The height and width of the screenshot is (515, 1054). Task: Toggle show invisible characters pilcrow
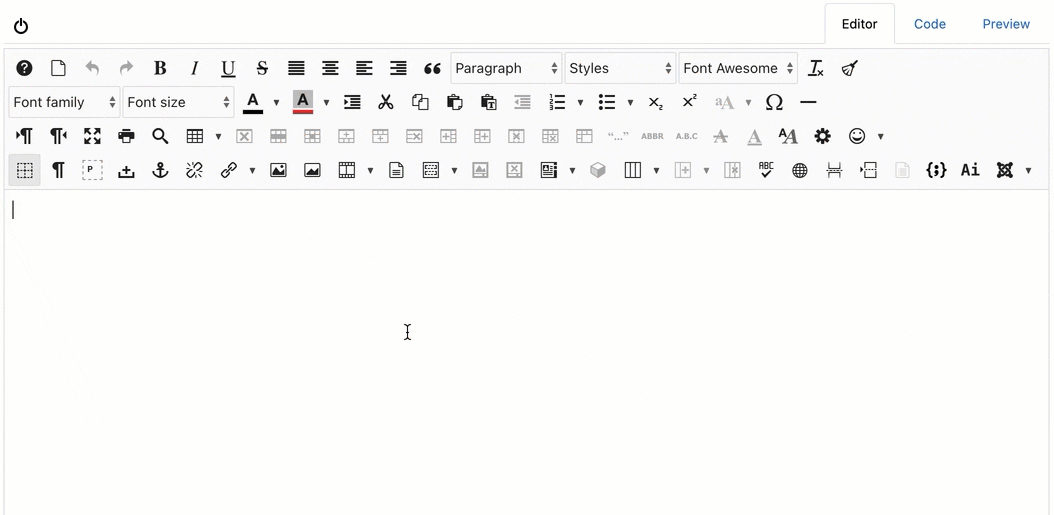pos(58,170)
